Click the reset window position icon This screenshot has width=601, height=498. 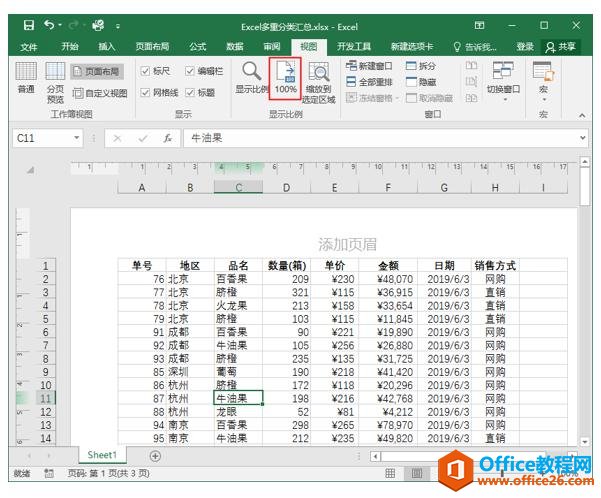471,98
